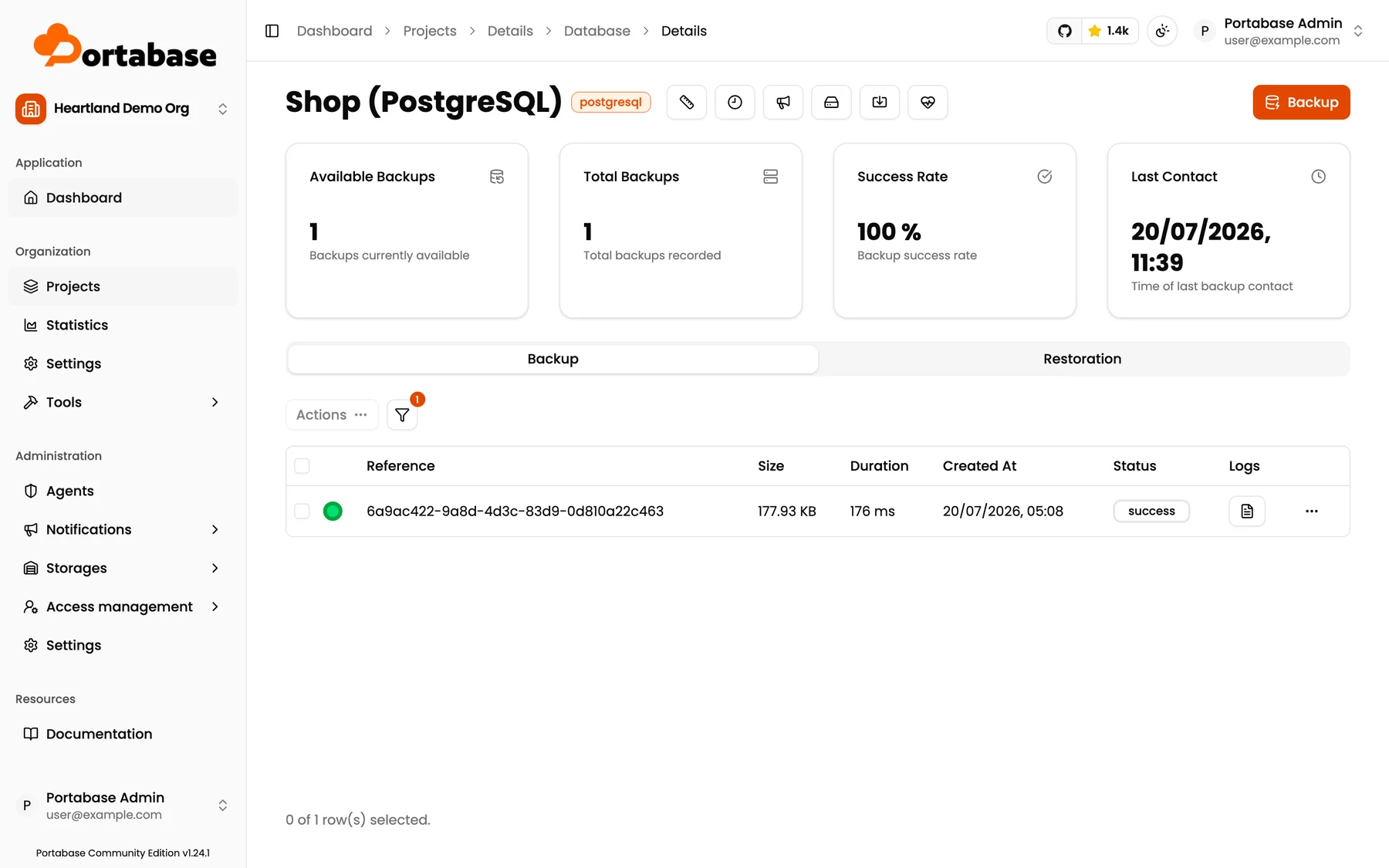This screenshot has height=868, width=1389.
Task: Open the bottom sidebar user menu
Action: [123, 806]
